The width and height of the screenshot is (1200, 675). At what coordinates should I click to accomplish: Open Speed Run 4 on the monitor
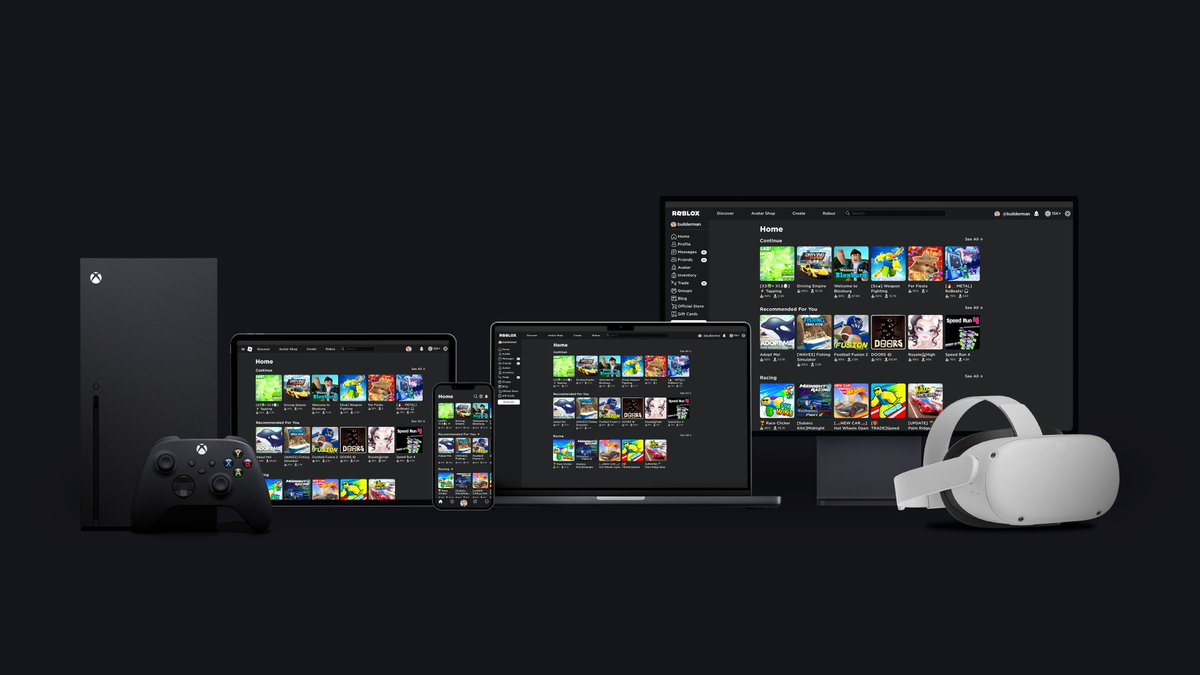[962, 332]
